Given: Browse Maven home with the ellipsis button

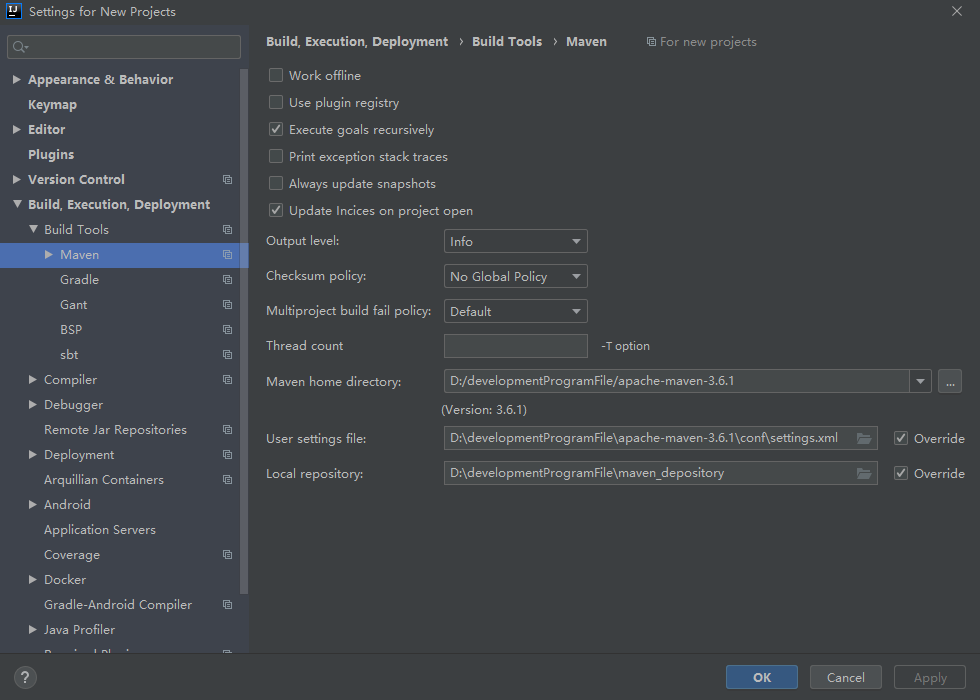Looking at the screenshot, I should [950, 381].
